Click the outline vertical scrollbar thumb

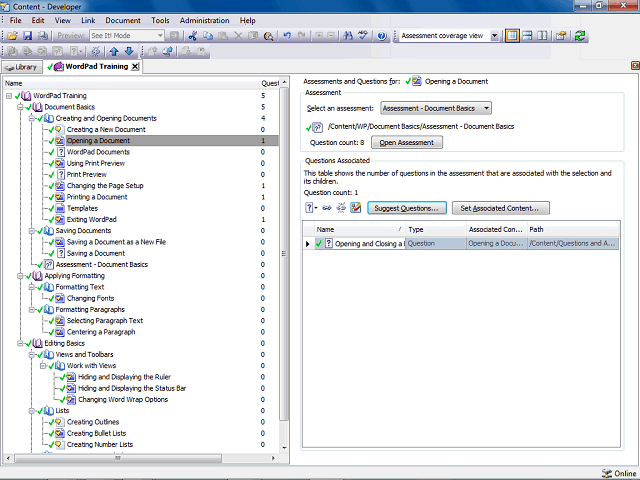click(x=284, y=254)
